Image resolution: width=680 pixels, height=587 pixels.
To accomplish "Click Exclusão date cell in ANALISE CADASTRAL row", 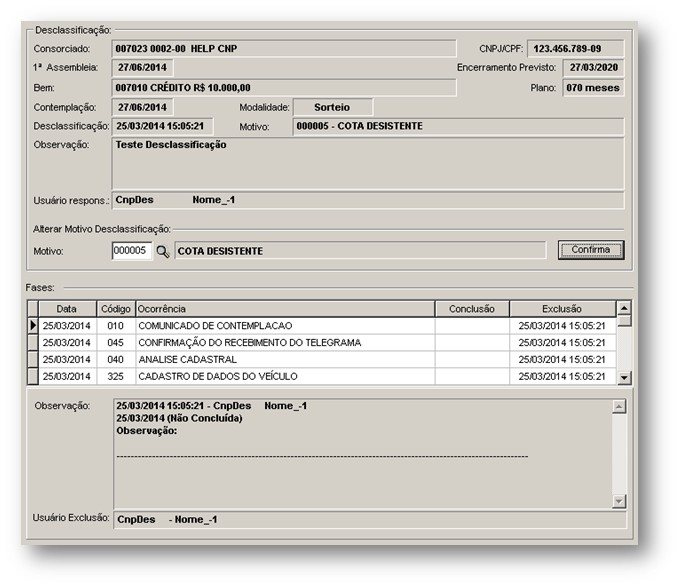I will point(562,359).
